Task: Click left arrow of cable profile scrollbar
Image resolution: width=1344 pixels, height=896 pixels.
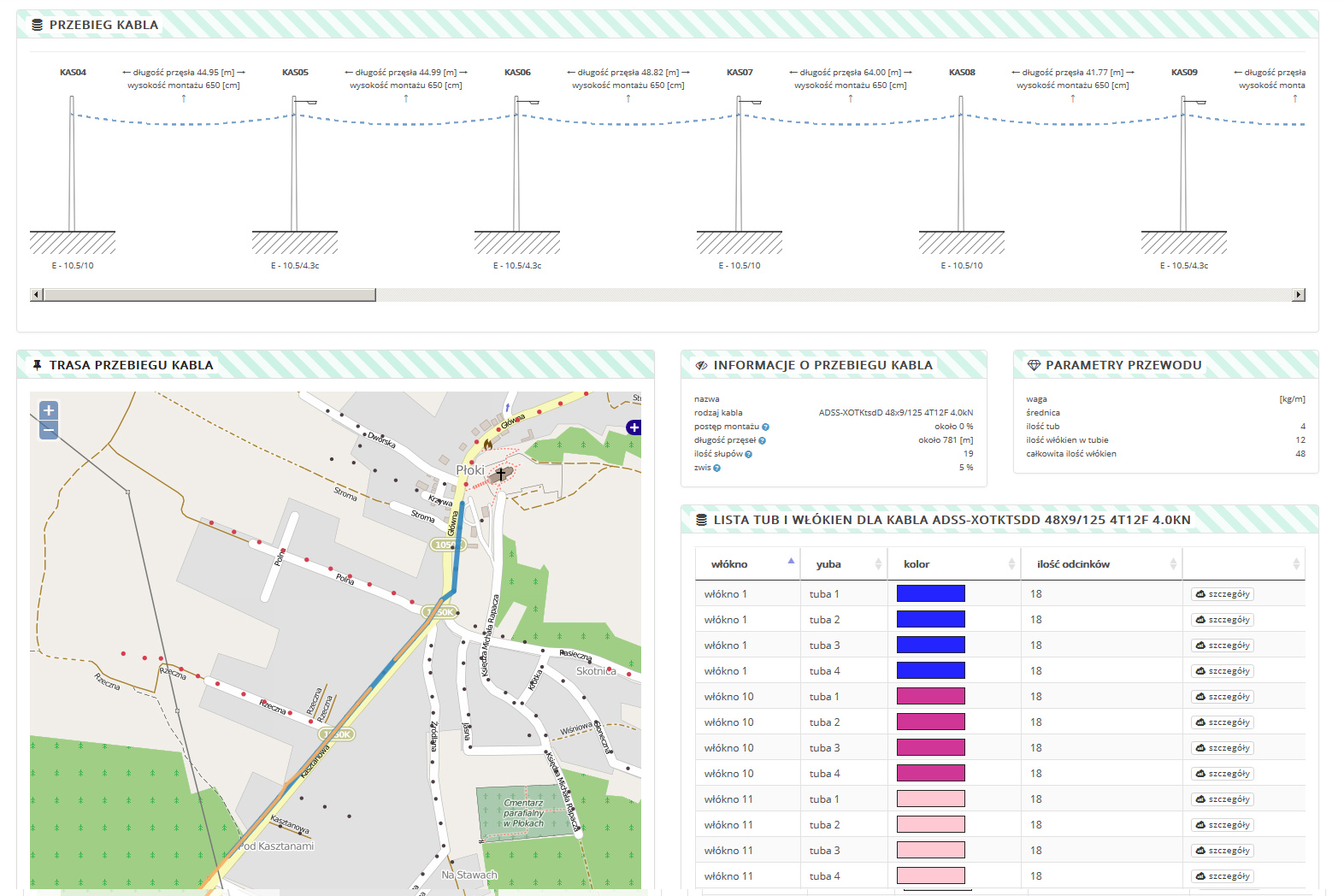Action: [36, 295]
